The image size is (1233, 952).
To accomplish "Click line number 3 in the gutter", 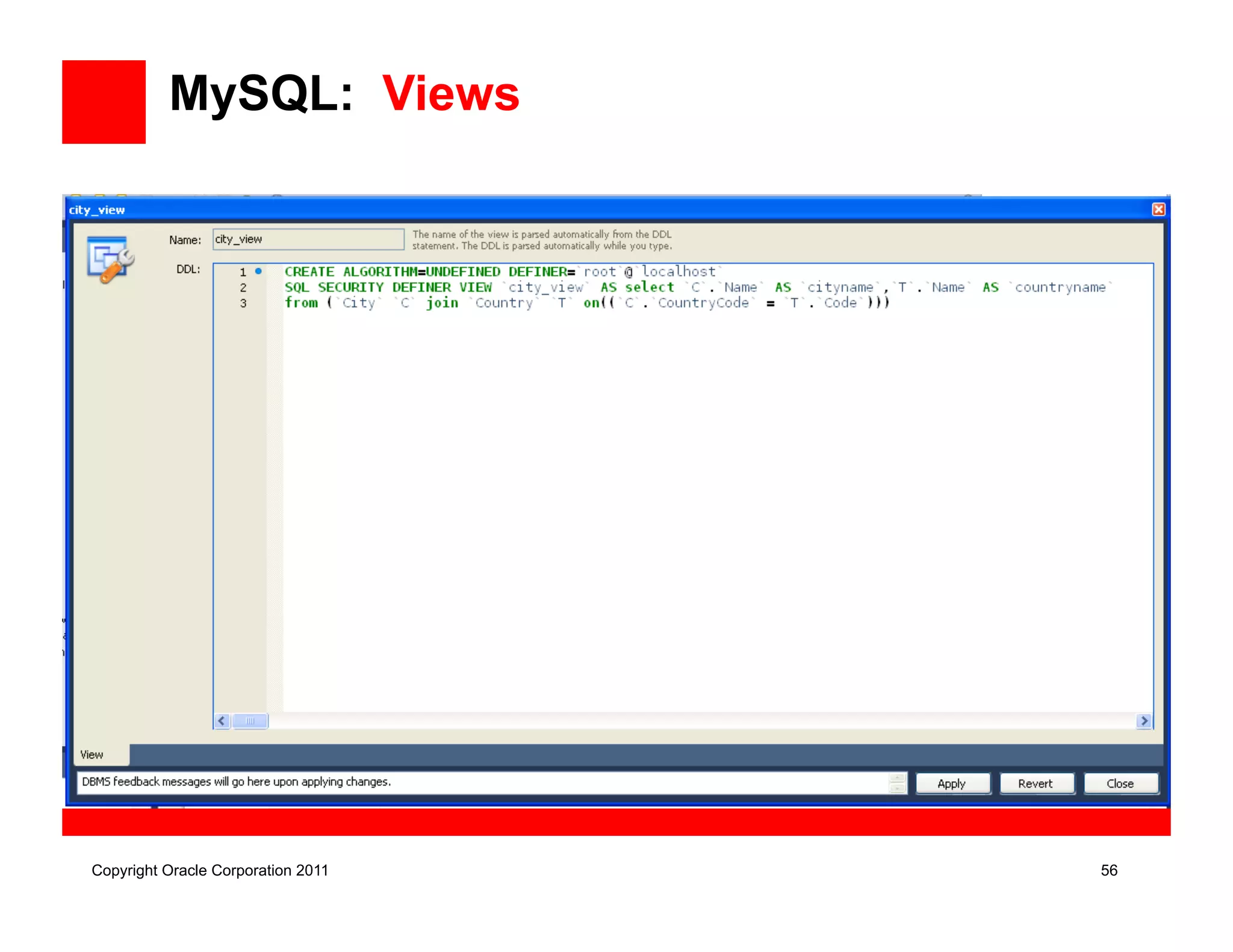I will 243,303.
